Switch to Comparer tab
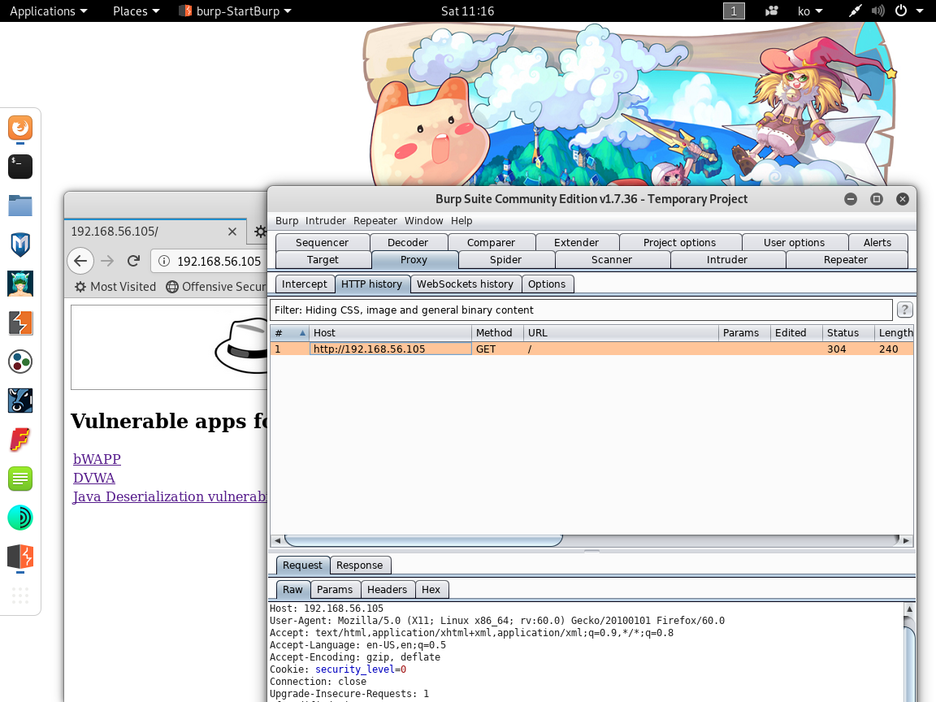Viewport: 936px width, 702px height. click(x=491, y=242)
